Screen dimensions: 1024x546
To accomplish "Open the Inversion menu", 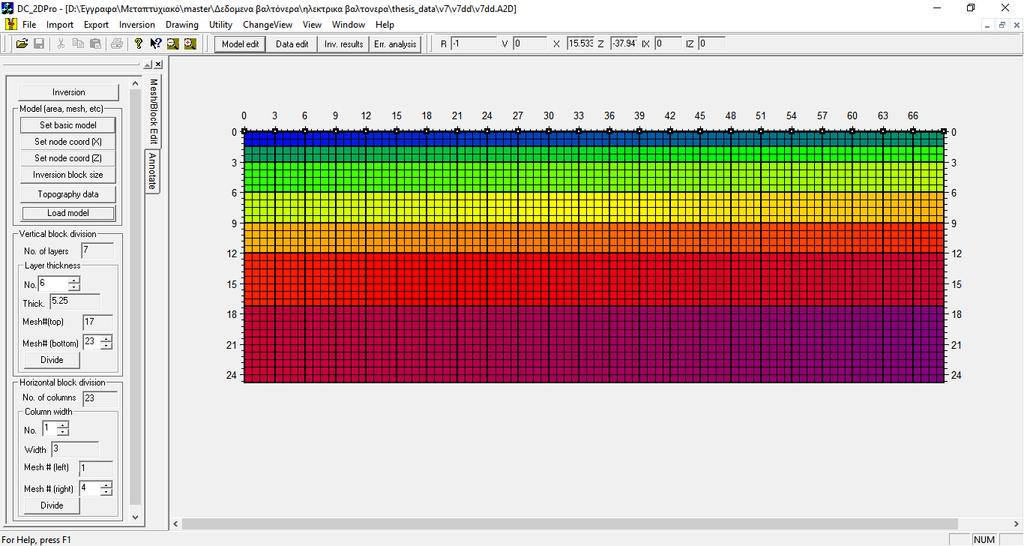I will [x=137, y=24].
